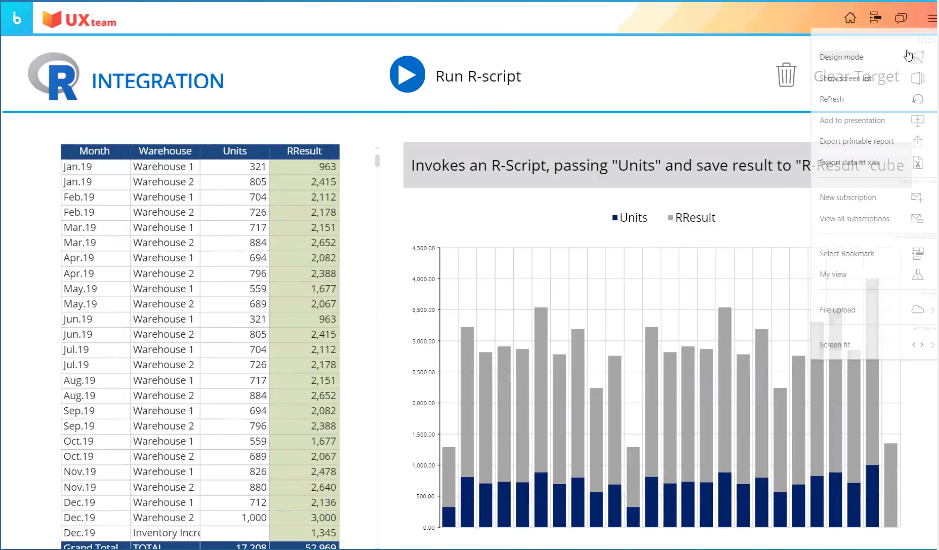Image resolution: width=939 pixels, height=550 pixels.
Task: Click the Screen fit arrows icon
Action: (x=917, y=344)
